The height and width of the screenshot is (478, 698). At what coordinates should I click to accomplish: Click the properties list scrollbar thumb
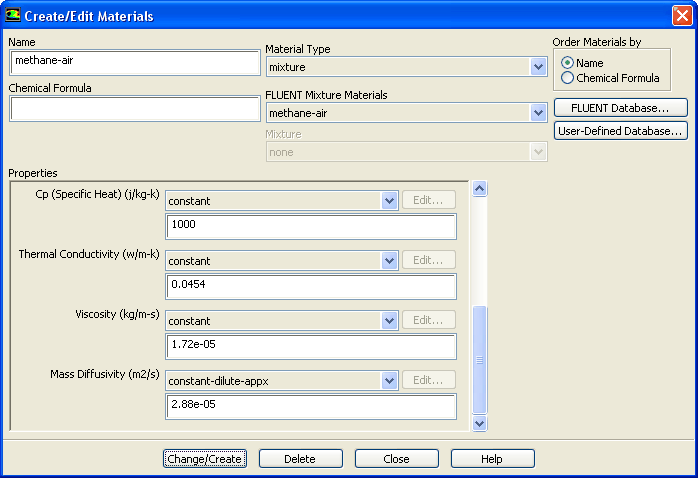(x=479, y=360)
